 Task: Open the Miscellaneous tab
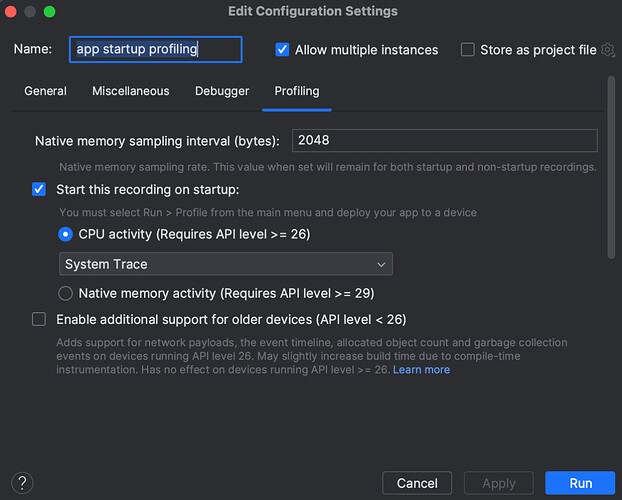tap(130, 91)
